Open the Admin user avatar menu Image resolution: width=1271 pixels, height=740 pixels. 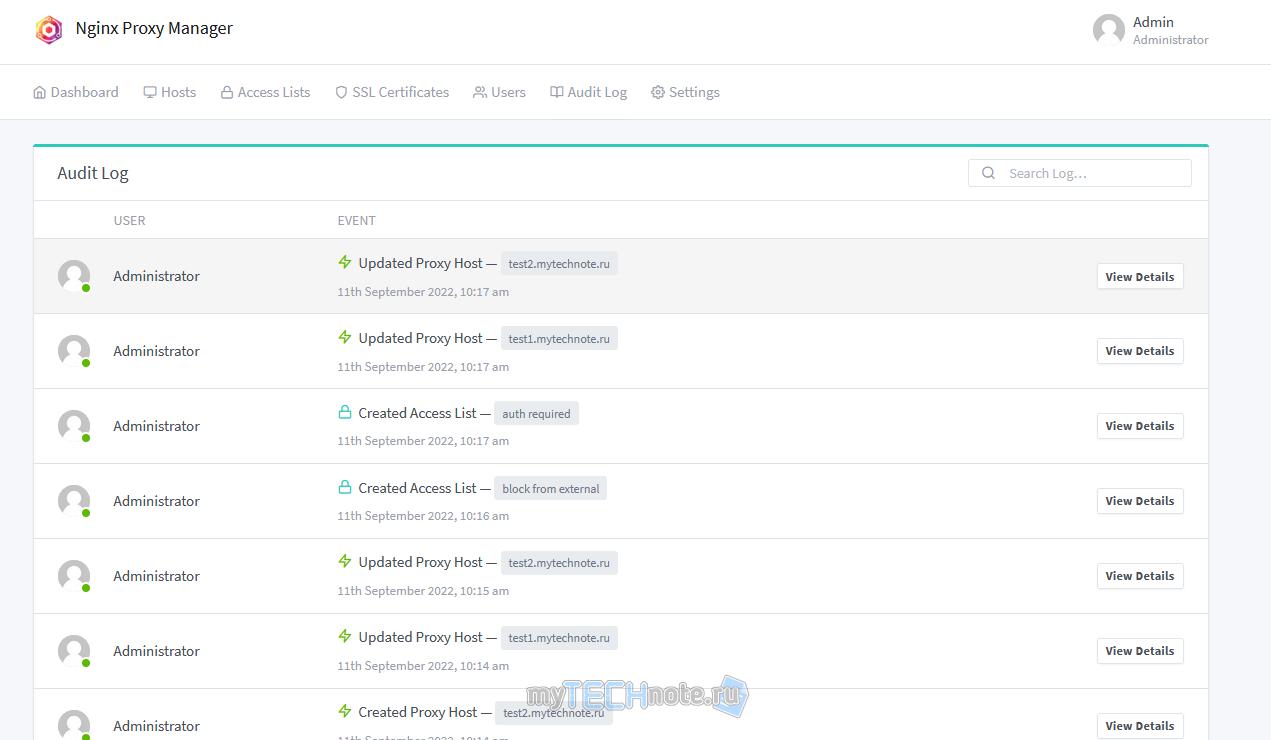click(x=1109, y=30)
